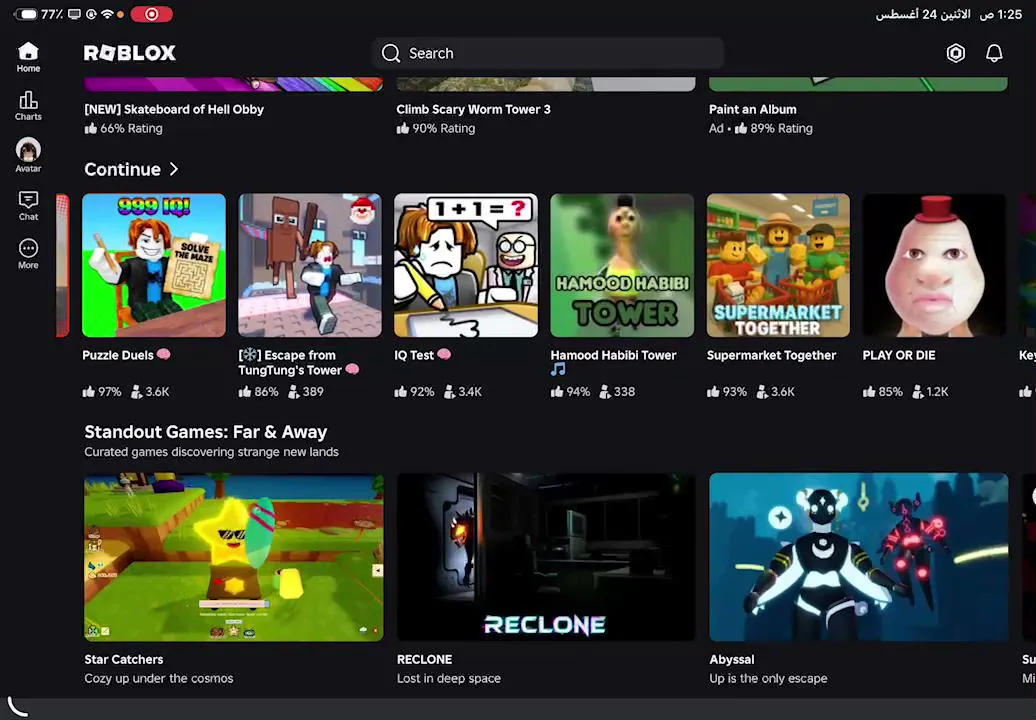This screenshot has height=720, width=1036.
Task: Open Escape from TungTung's Tower thumbnail
Action: click(310, 265)
